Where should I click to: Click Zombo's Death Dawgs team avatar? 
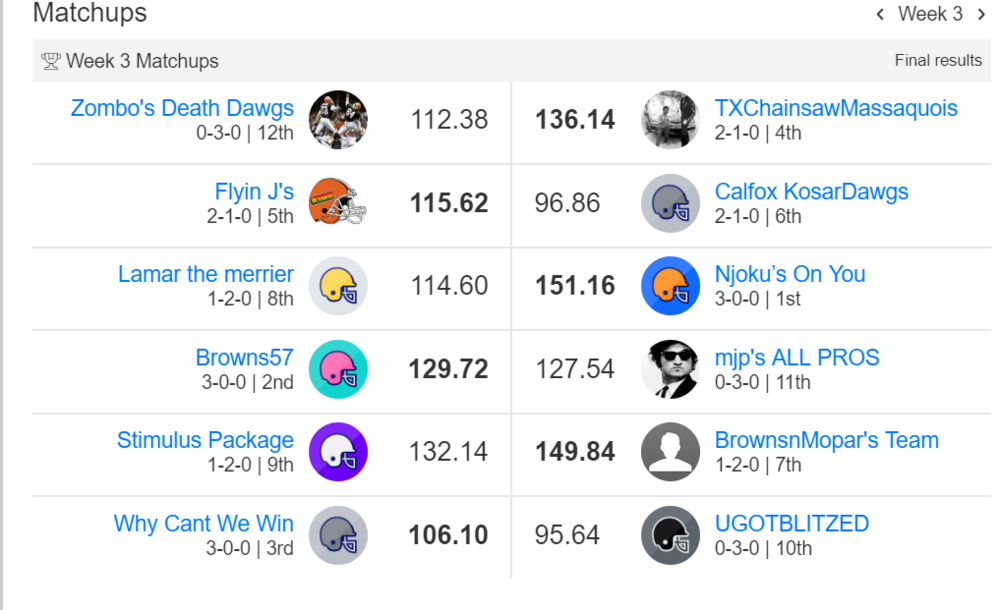point(338,120)
